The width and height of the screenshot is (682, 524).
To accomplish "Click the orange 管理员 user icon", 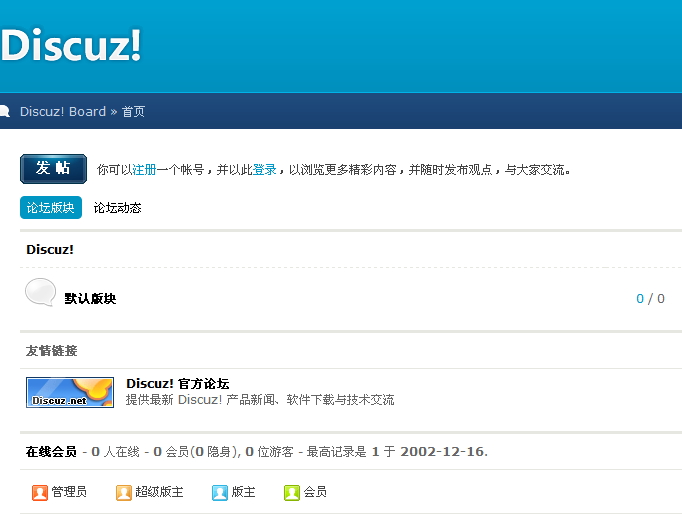I will pyautogui.click(x=40, y=493).
